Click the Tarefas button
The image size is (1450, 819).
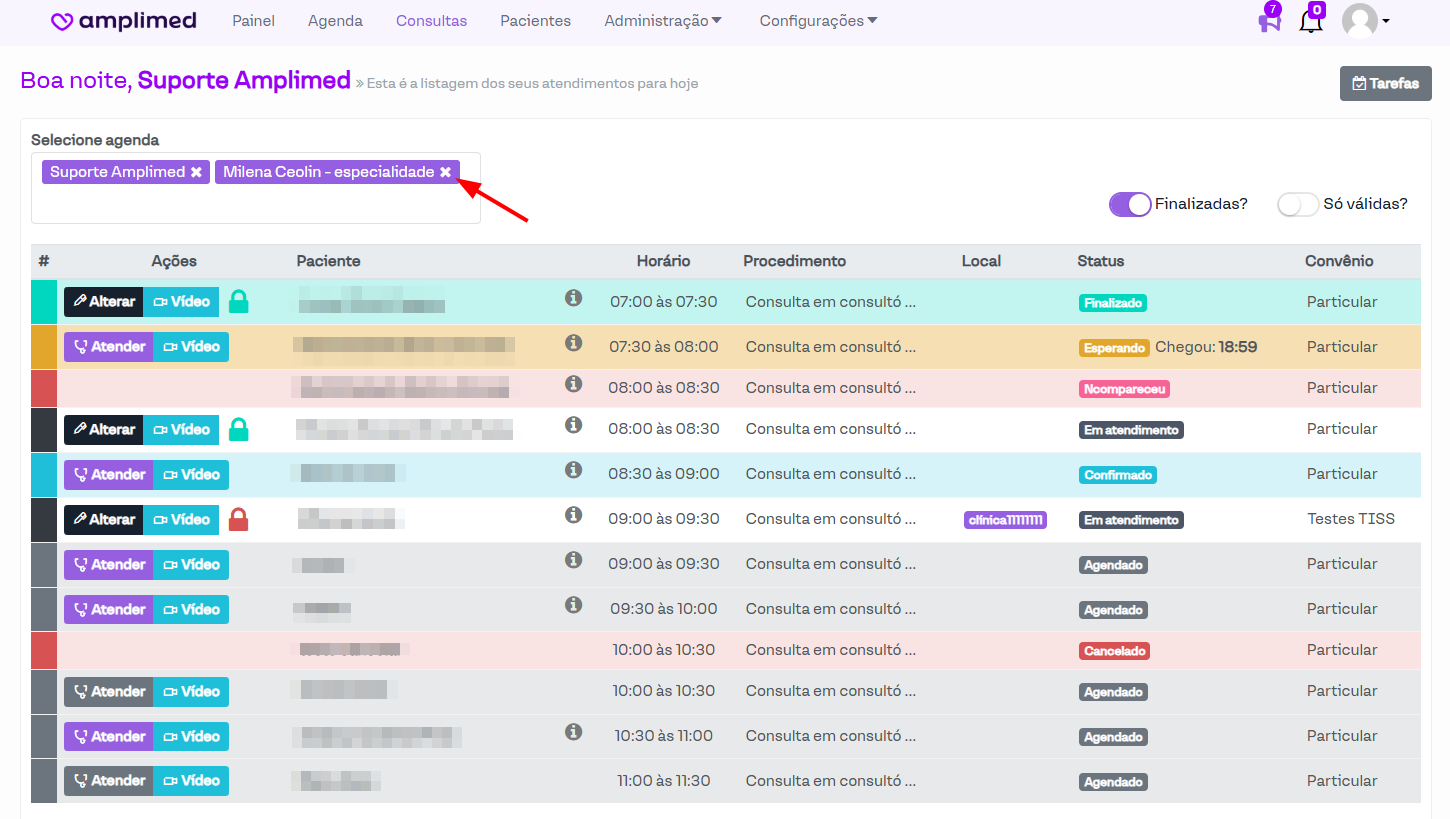1385,84
